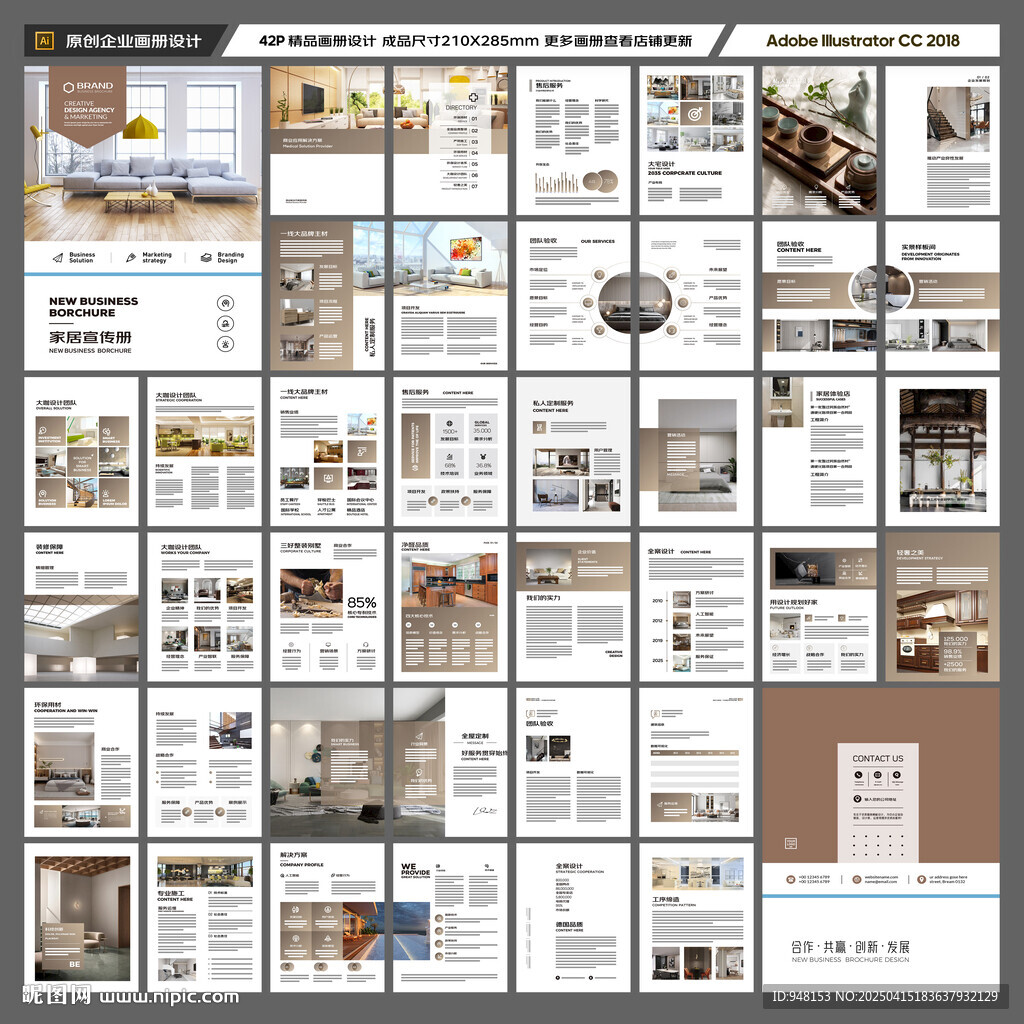The width and height of the screenshot is (1024, 1024).
Task: Click the layers icon beside Branding Design
Action: [x=206, y=257]
